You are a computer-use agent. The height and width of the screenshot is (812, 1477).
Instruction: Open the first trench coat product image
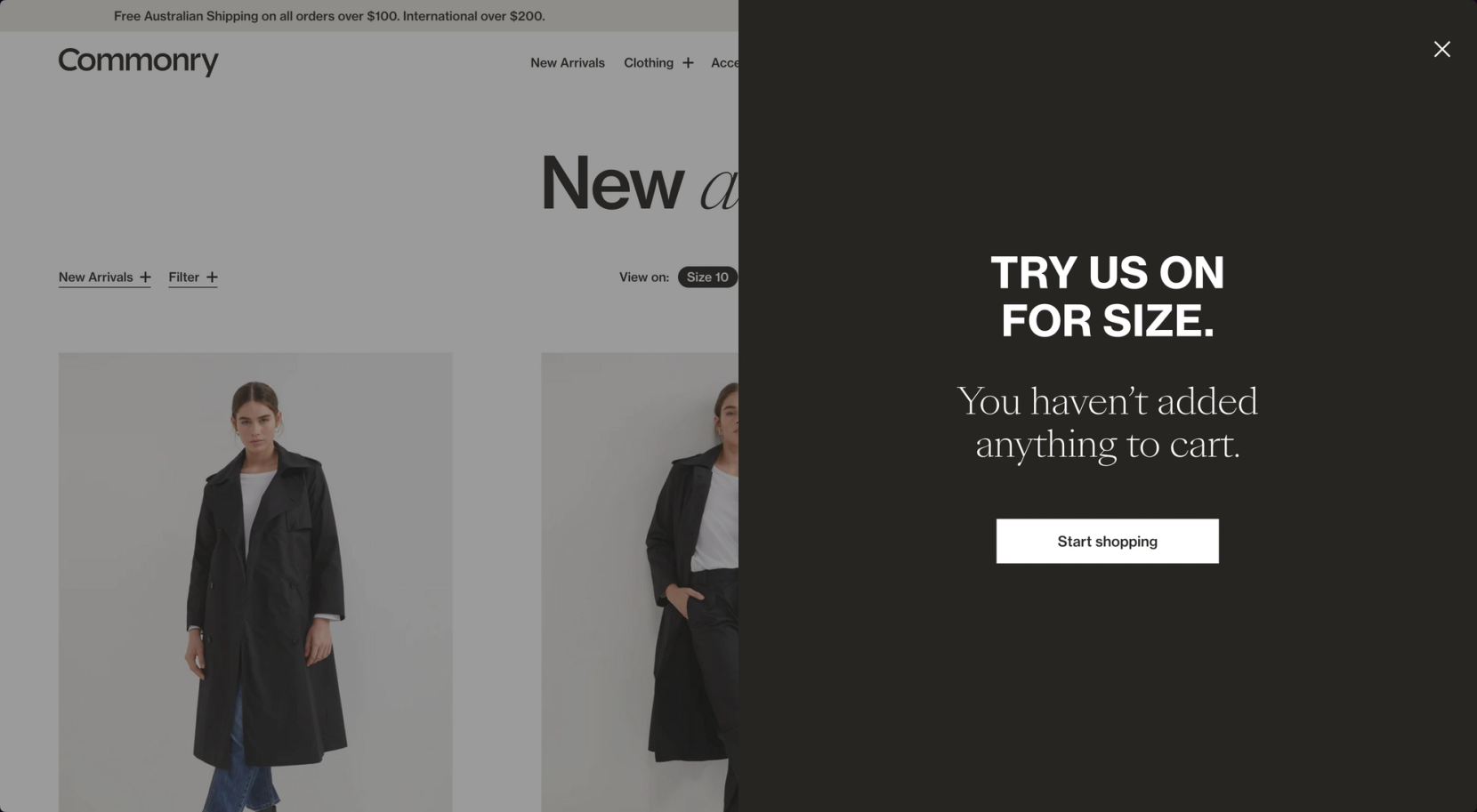click(255, 583)
